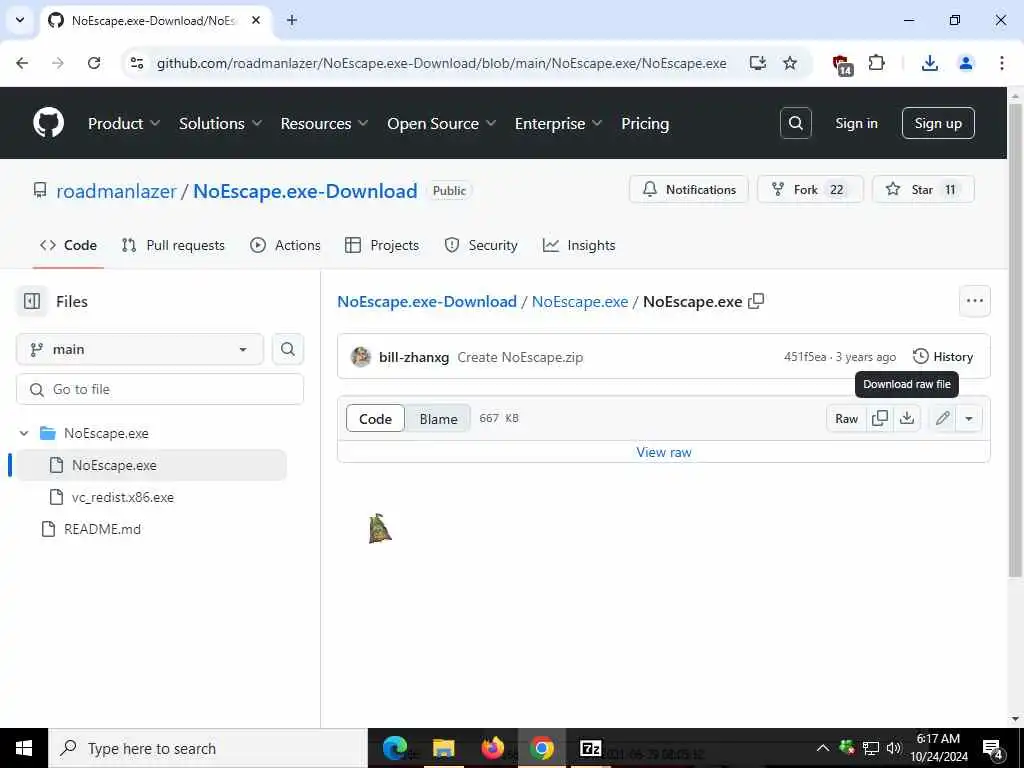Click install app icon in address bar
Screen dimensions: 1024x768
pos(758,63)
